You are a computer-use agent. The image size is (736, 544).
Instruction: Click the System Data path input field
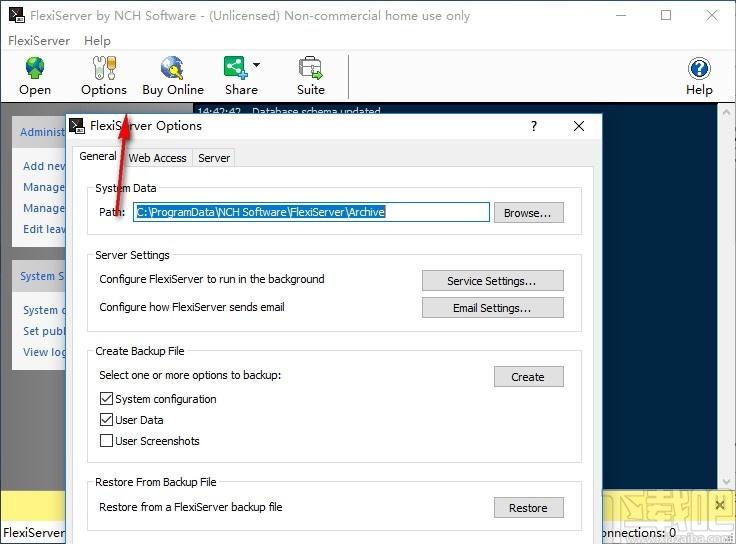311,212
